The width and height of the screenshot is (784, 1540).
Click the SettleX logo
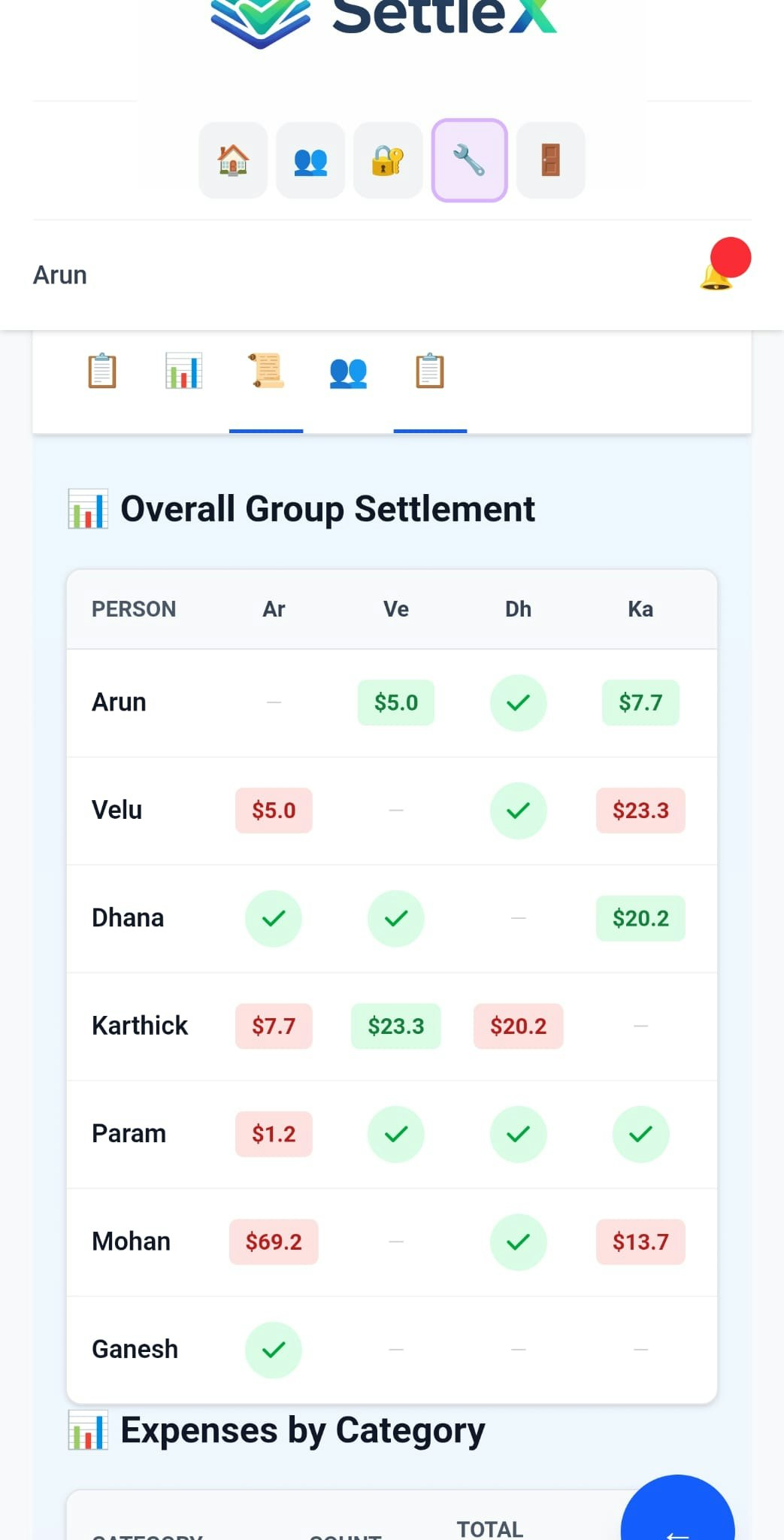383,19
